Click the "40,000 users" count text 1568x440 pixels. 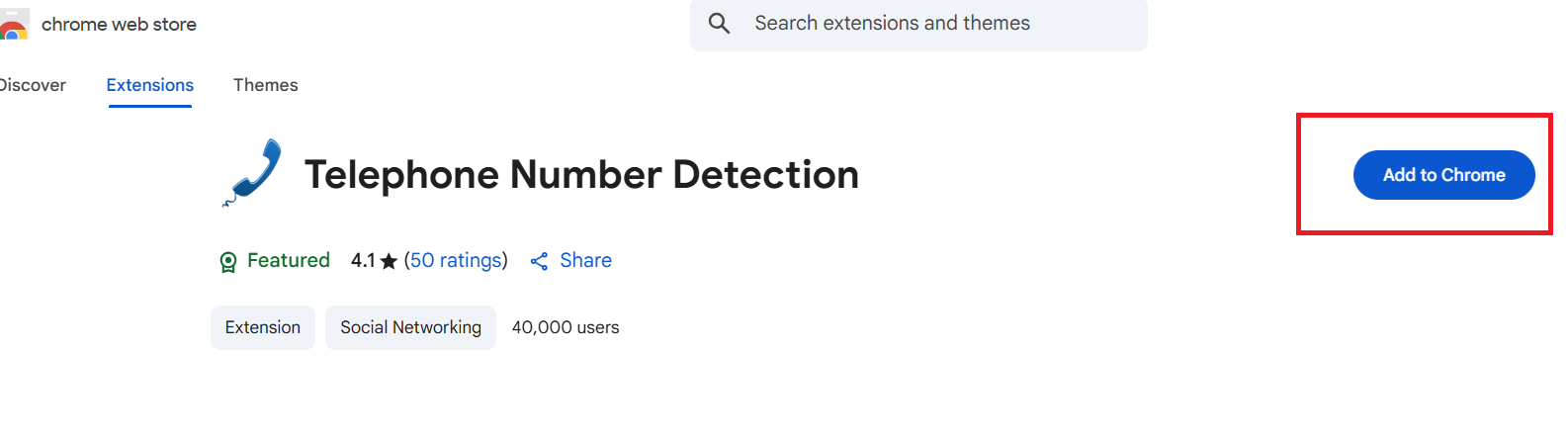point(566,327)
